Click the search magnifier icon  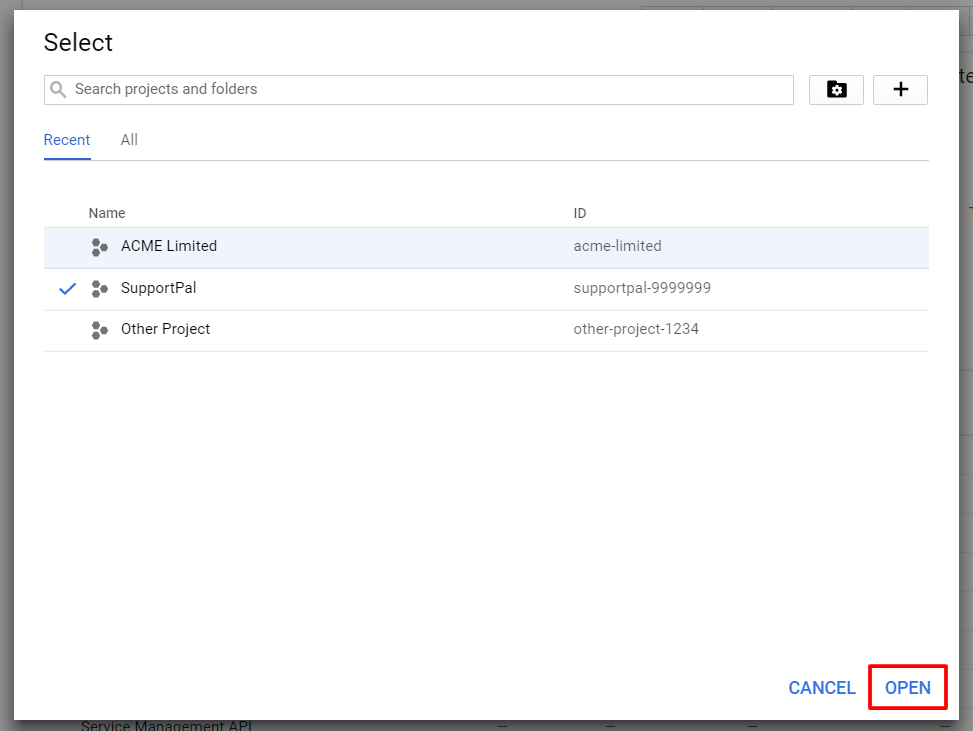[x=58, y=89]
